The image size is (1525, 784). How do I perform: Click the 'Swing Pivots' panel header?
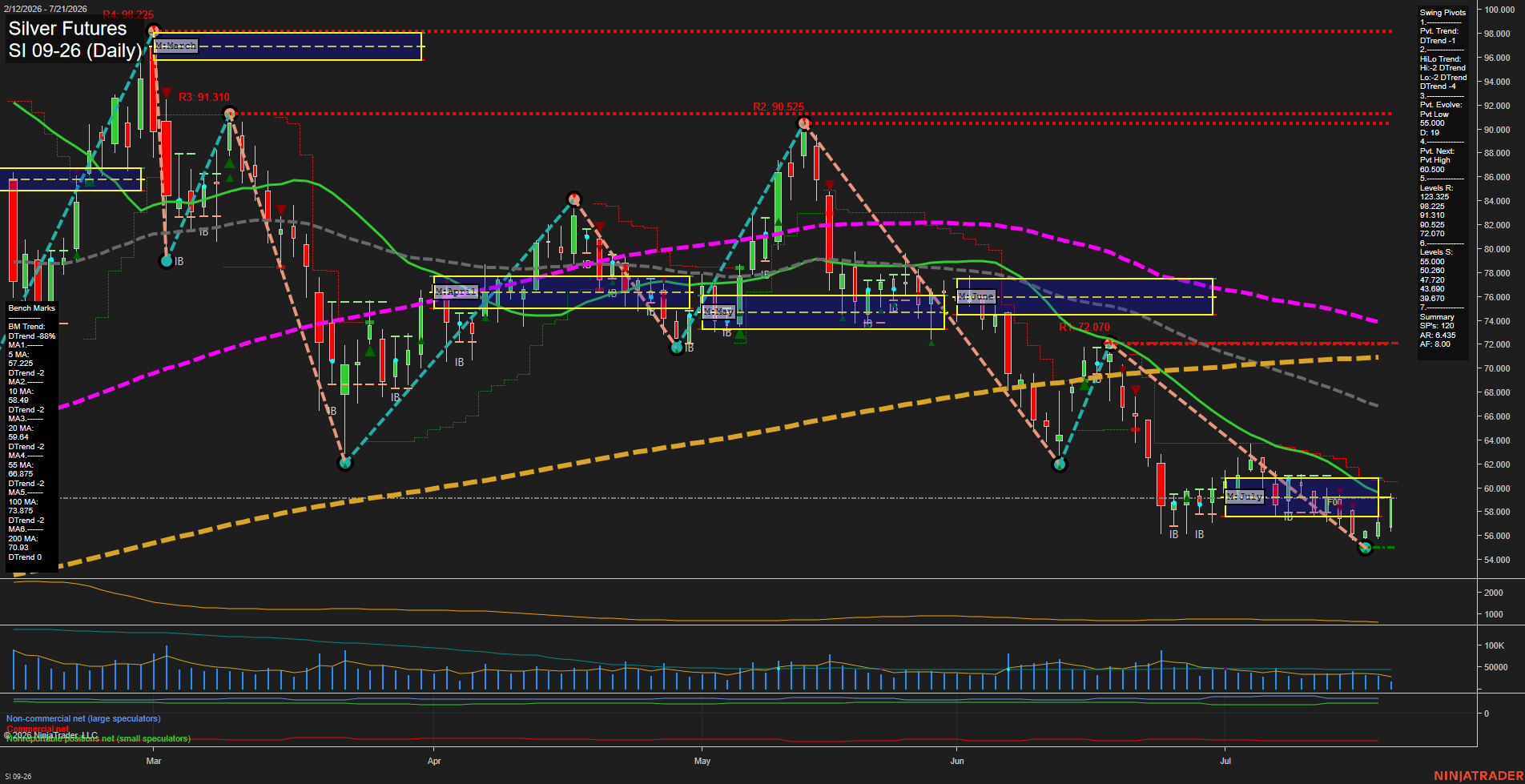pyautogui.click(x=1443, y=13)
